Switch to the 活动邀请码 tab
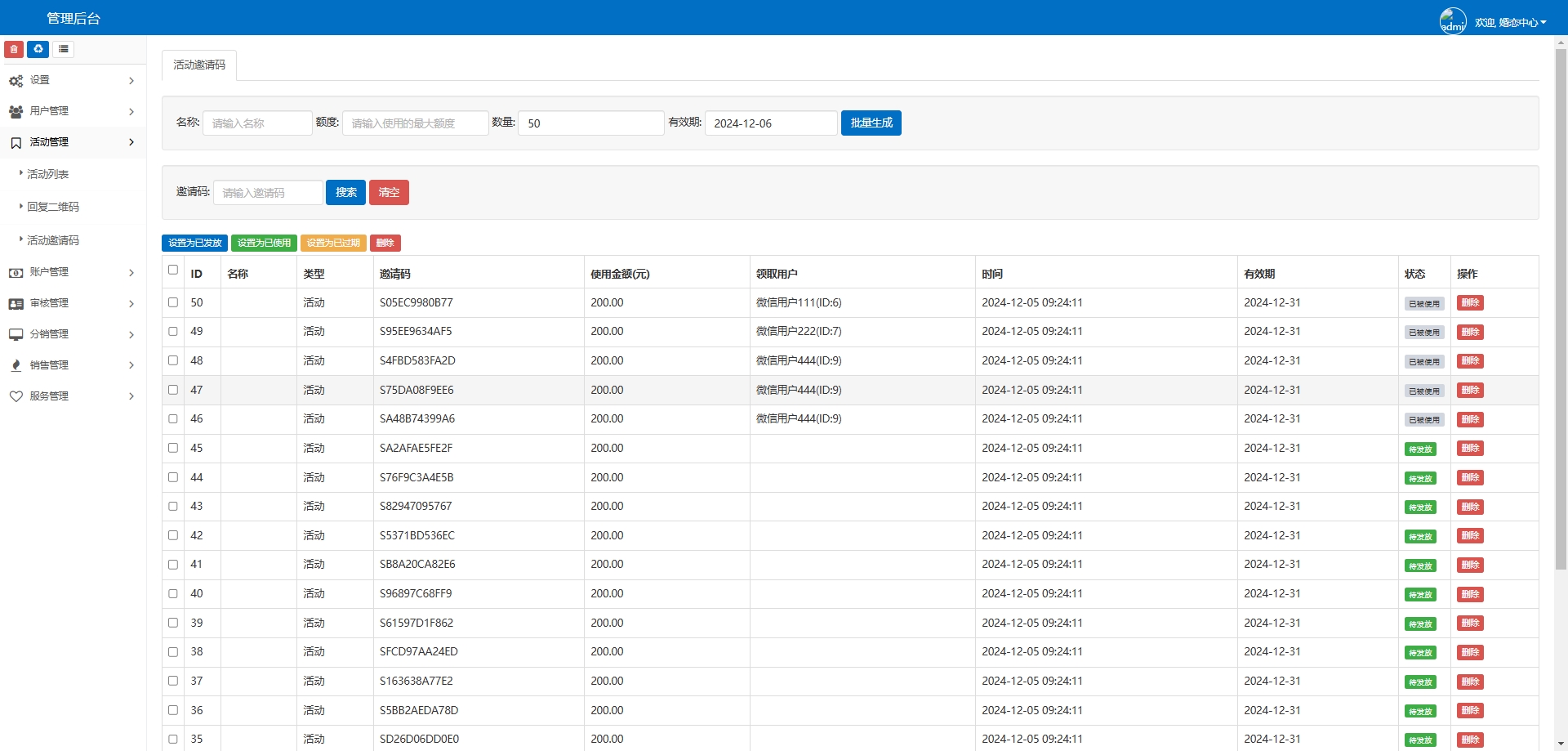Viewport: 1568px width, 751px height. (199, 65)
